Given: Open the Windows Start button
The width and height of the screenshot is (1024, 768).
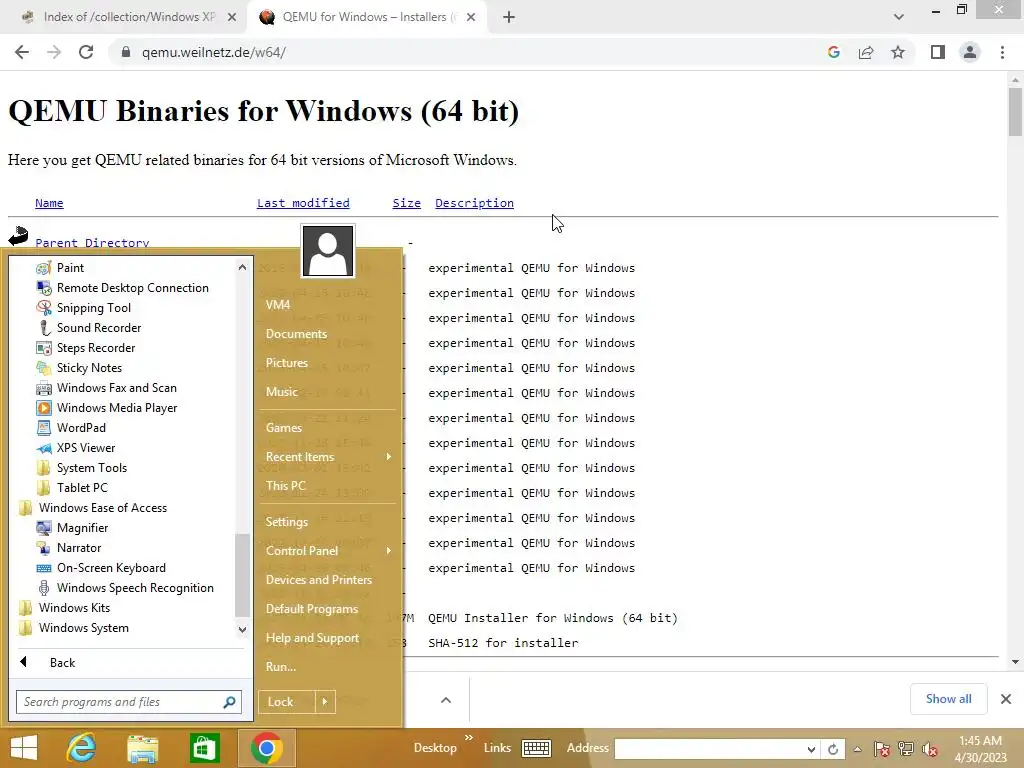Looking at the screenshot, I should (24, 748).
